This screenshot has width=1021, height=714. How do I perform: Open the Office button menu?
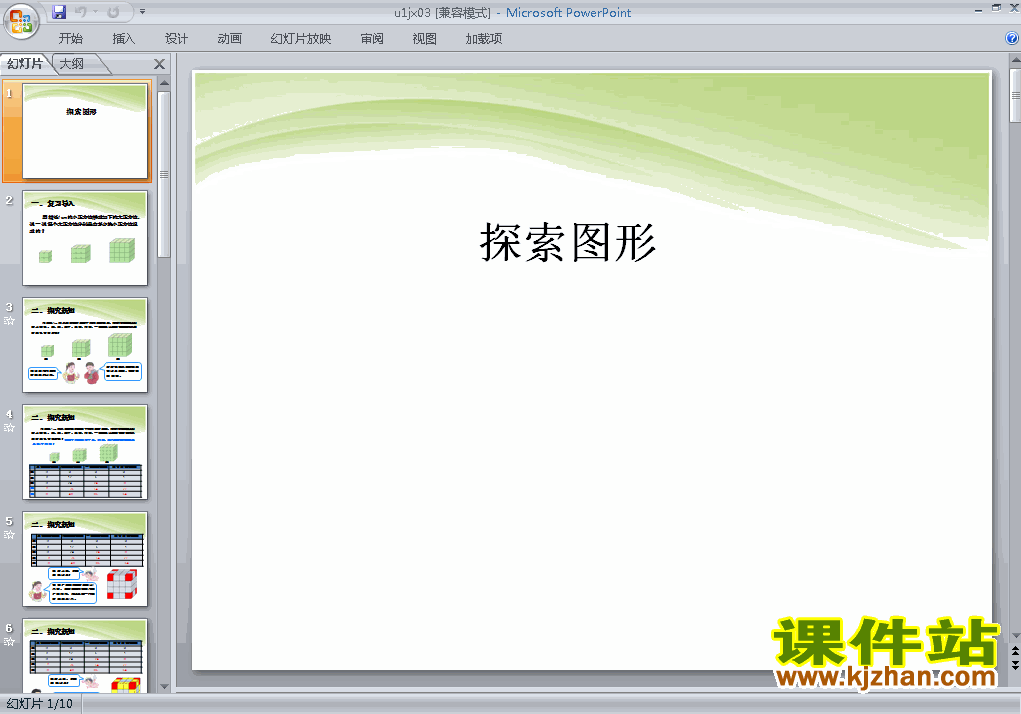[x=21, y=21]
